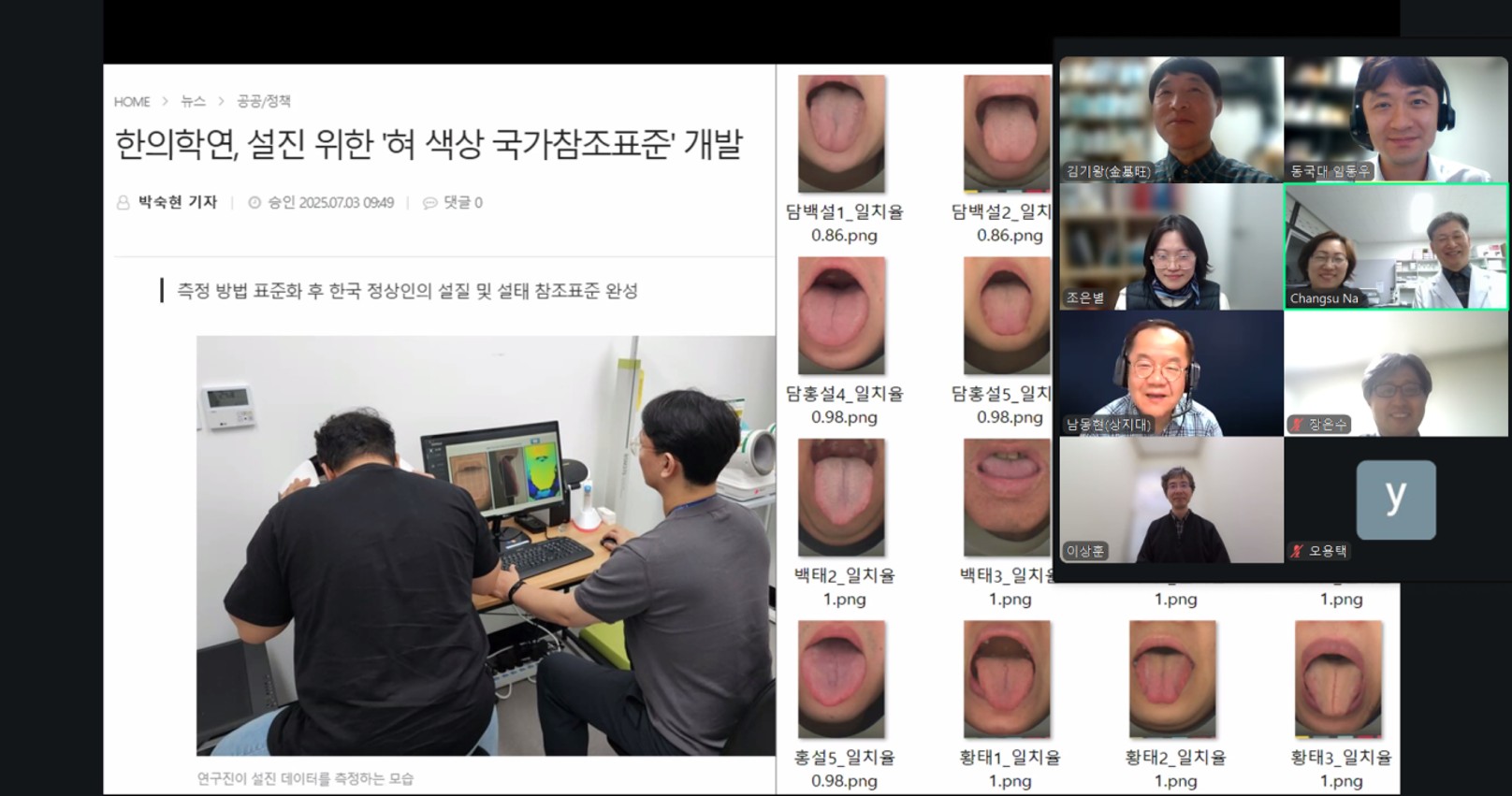Select the 담홍설5_일치 0.98.png tongue image

click(1008, 316)
